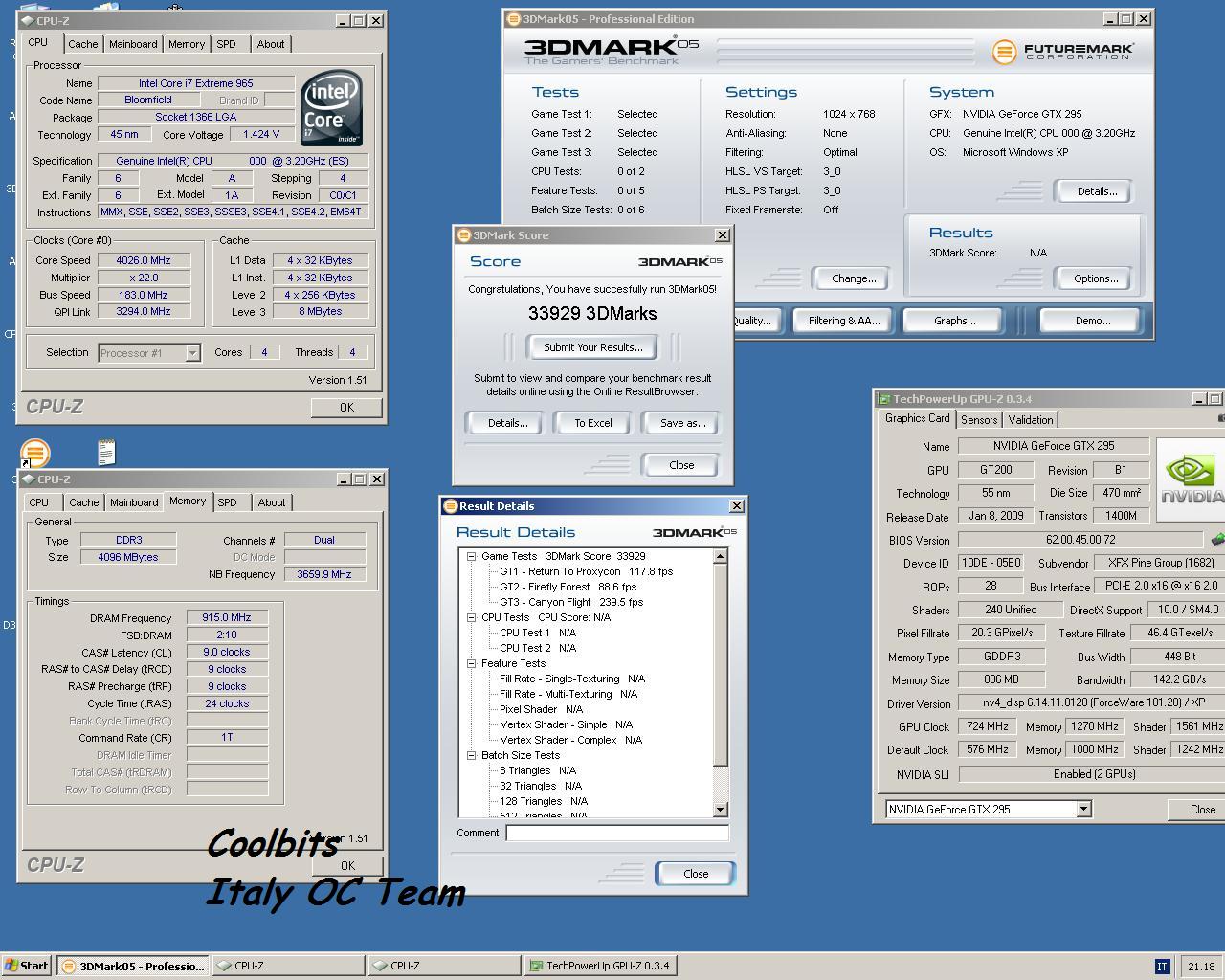Click Options button in Results section

coord(1096,278)
